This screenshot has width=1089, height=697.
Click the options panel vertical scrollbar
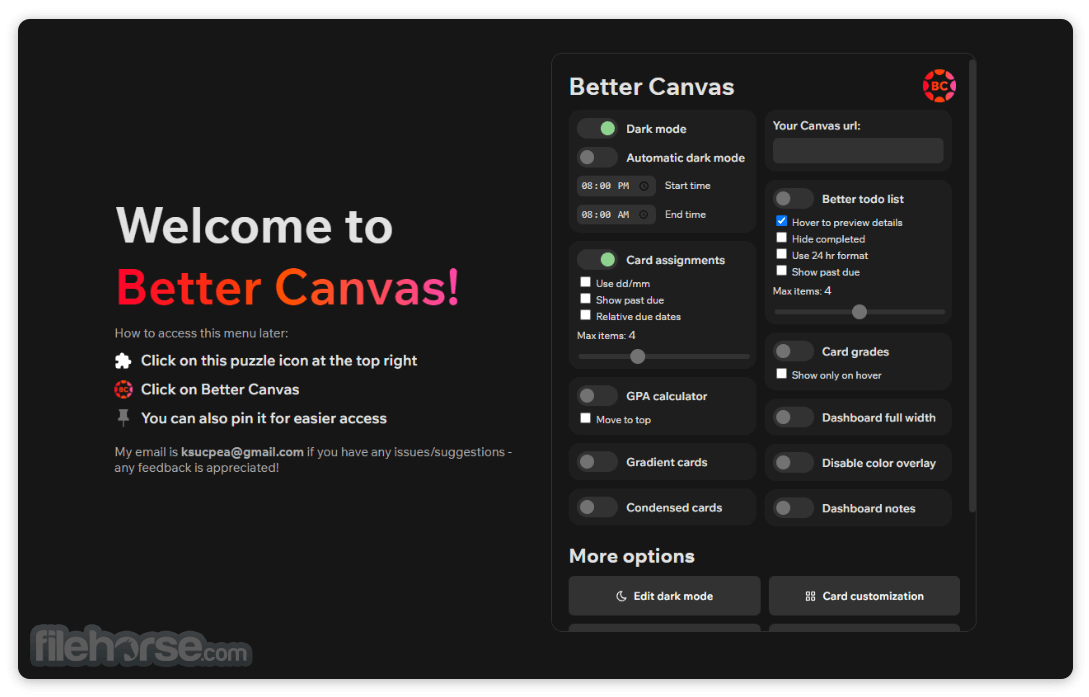(x=972, y=286)
